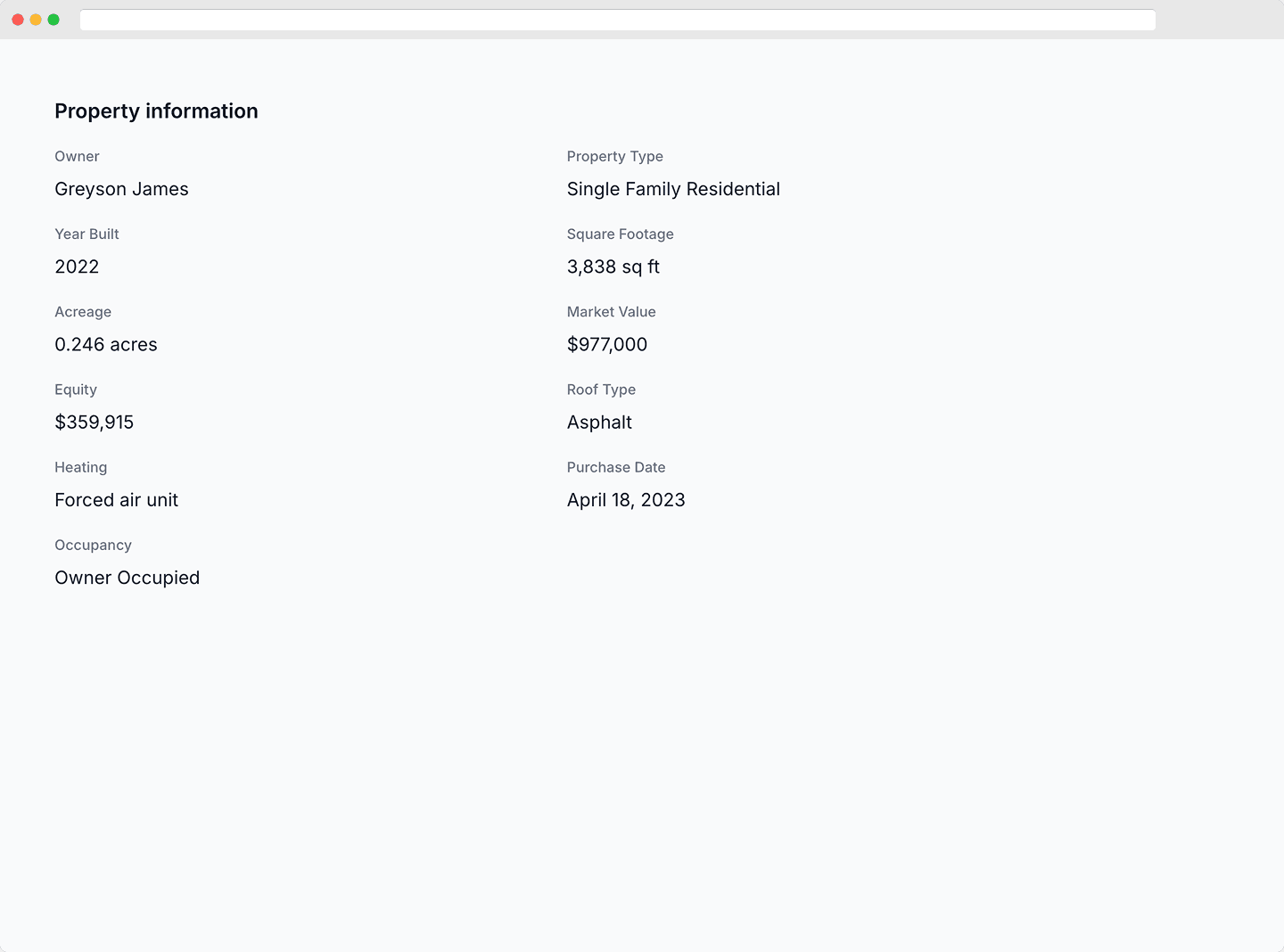Image resolution: width=1284 pixels, height=952 pixels.
Task: Select the market value $977,000
Action: tap(606, 344)
